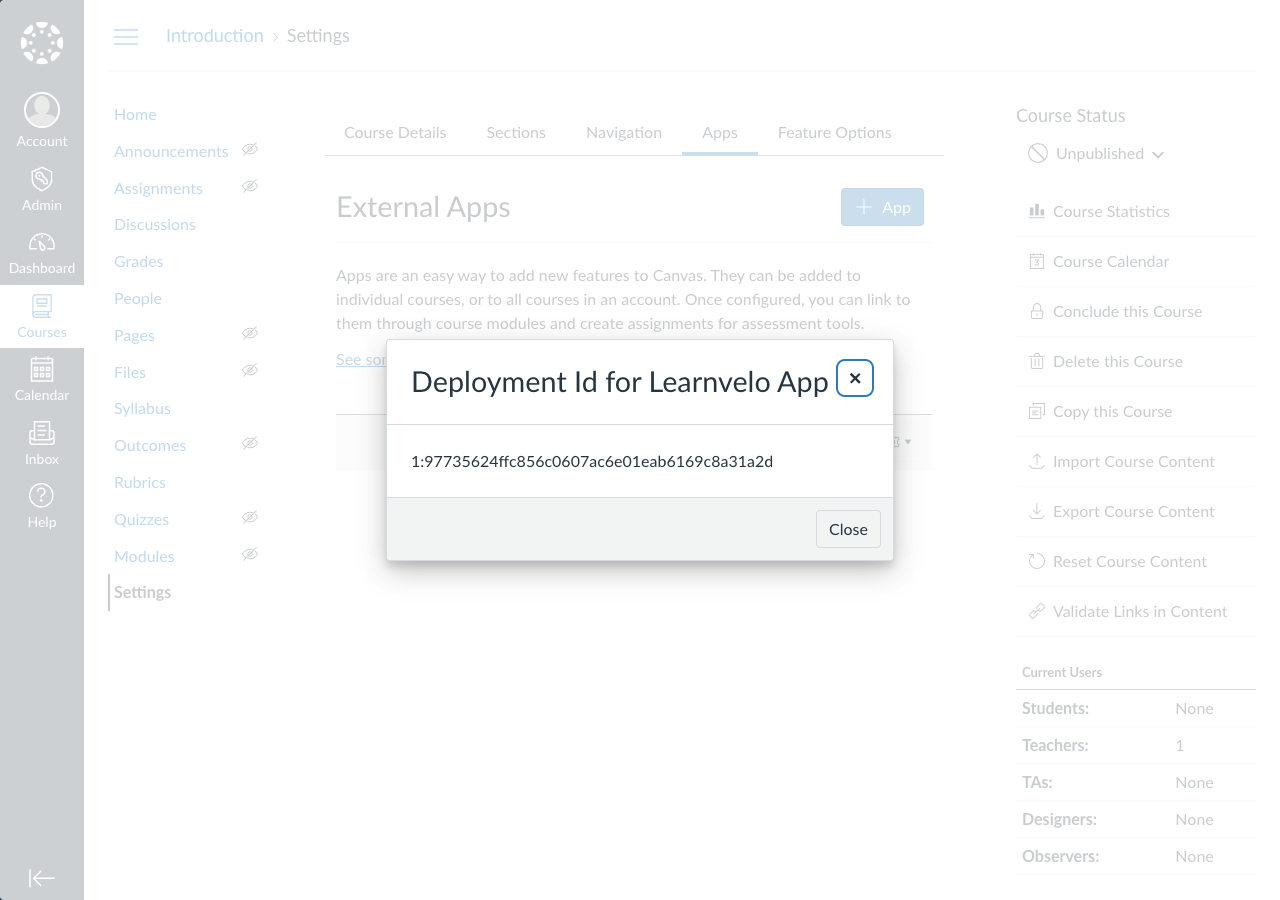Switch to the Sections tab
The height and width of the screenshot is (900, 1280).
coord(516,133)
